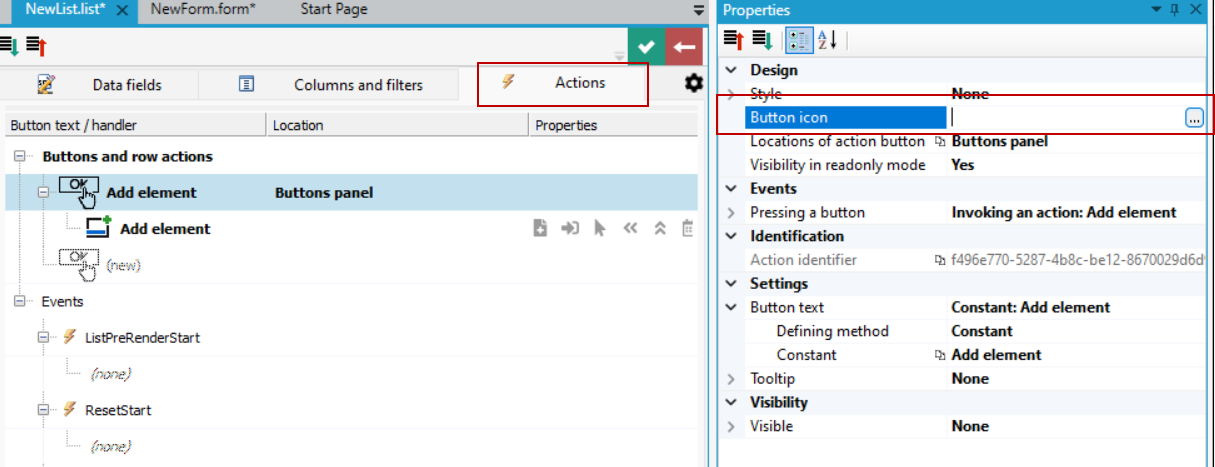Click the small icon beside Locations of action button
Viewport: 1215px width, 467px height.
[940, 141]
